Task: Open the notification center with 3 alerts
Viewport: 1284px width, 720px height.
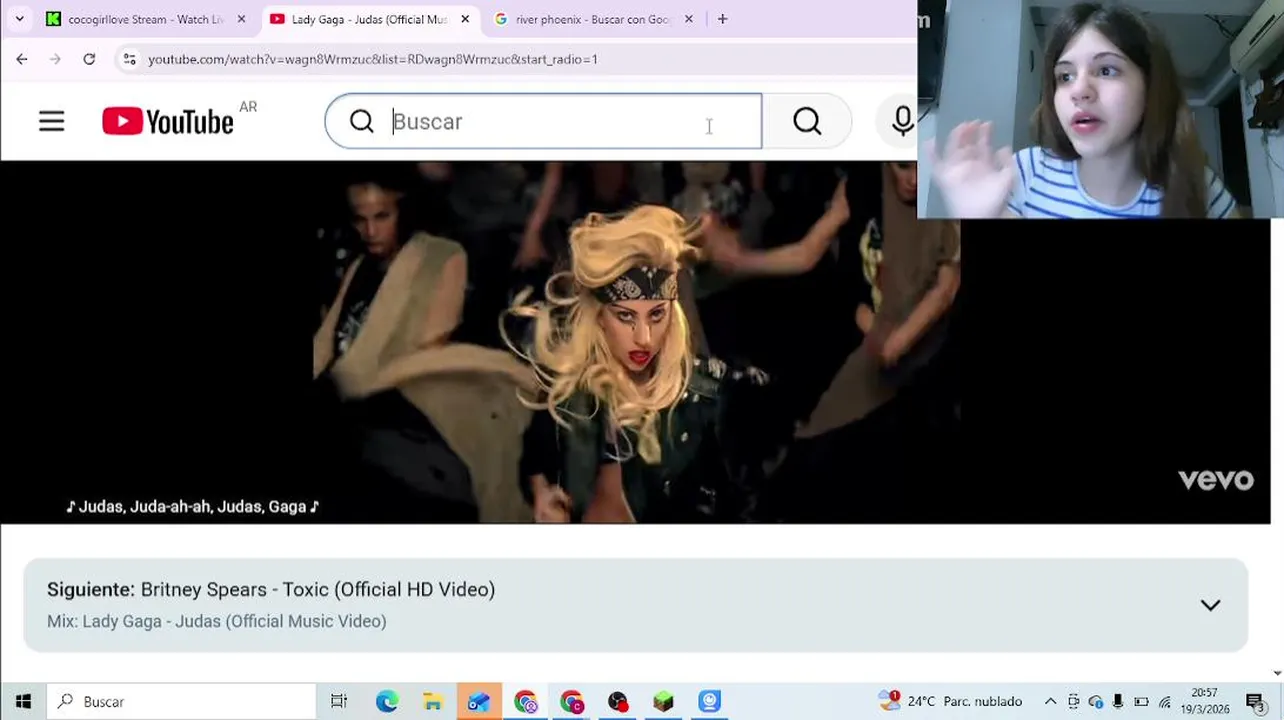Action: coord(1255,701)
